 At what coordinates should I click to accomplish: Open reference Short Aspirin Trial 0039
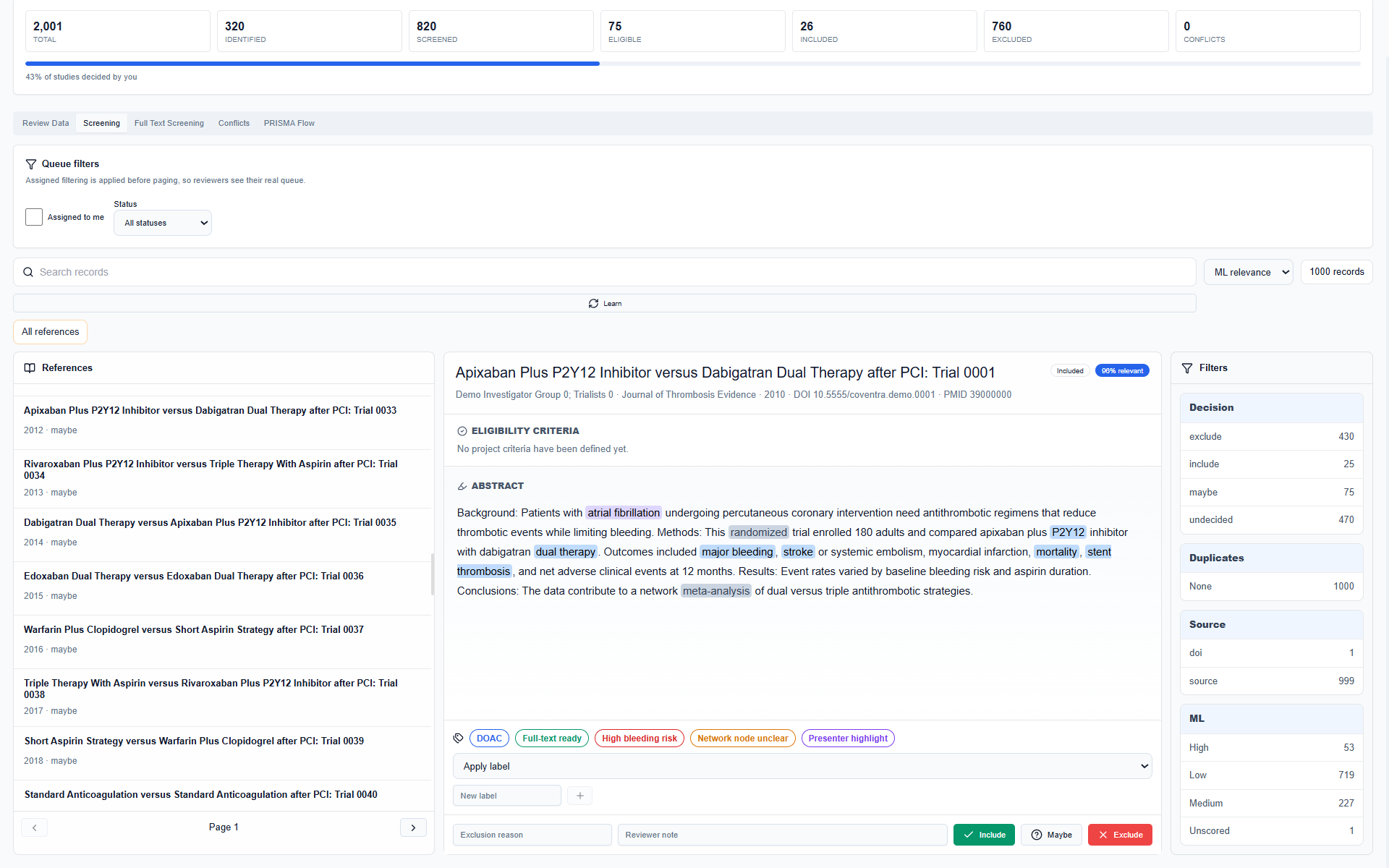tap(223, 753)
